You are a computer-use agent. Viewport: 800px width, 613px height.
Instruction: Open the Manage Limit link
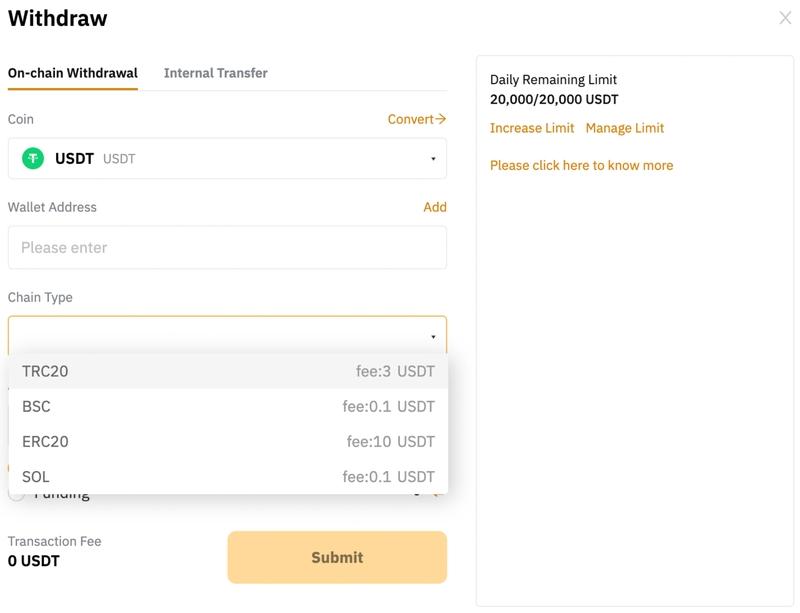click(624, 128)
